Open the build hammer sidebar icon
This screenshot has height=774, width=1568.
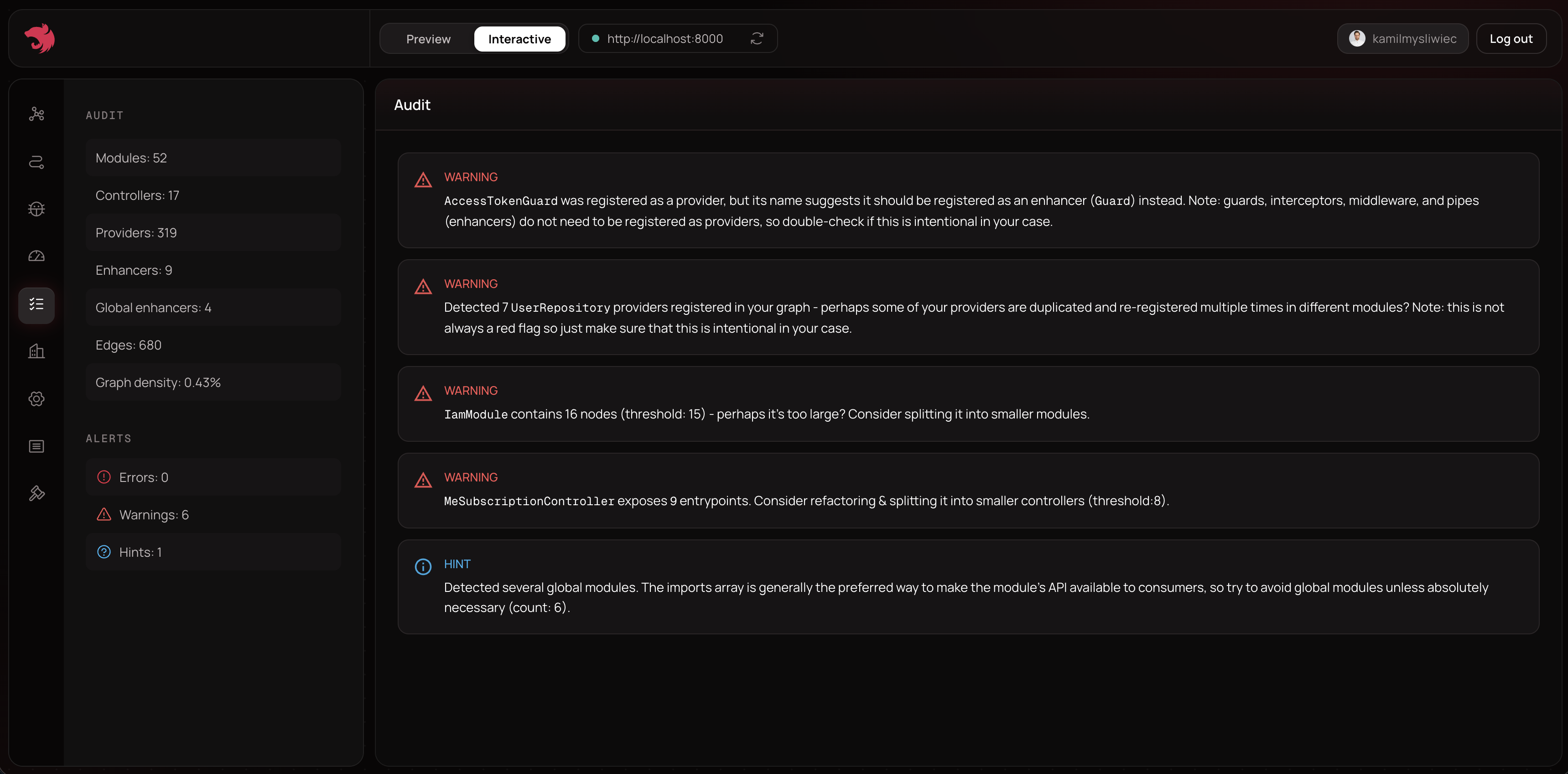36,493
